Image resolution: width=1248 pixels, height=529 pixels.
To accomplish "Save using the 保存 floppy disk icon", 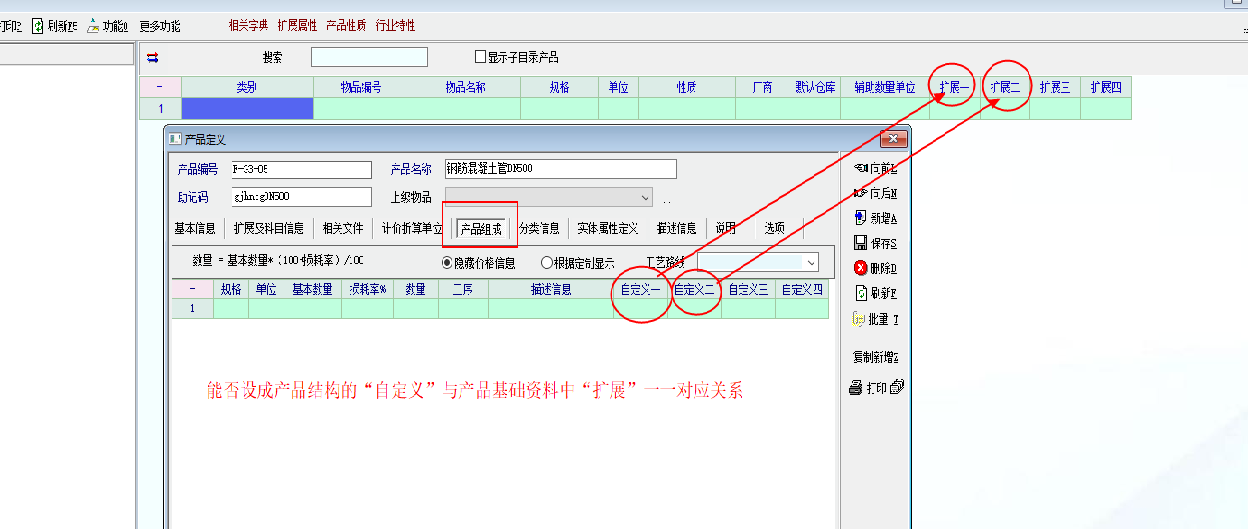I will pos(860,243).
